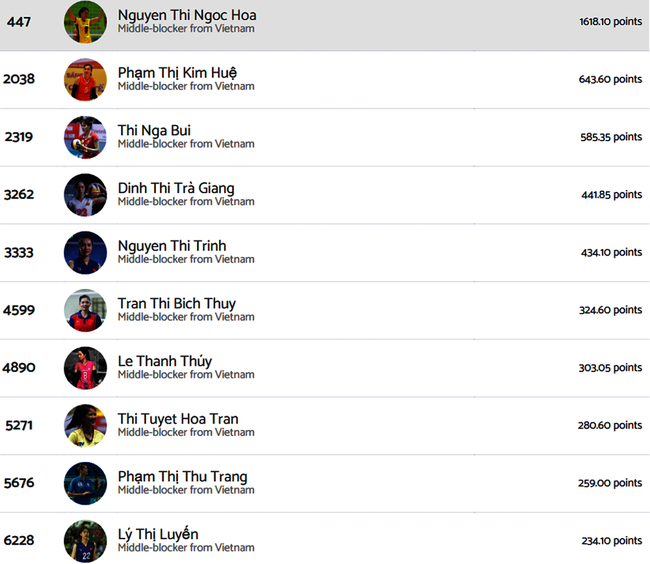Open Tran Thi Bich Thuy's profile picture

(x=85, y=310)
